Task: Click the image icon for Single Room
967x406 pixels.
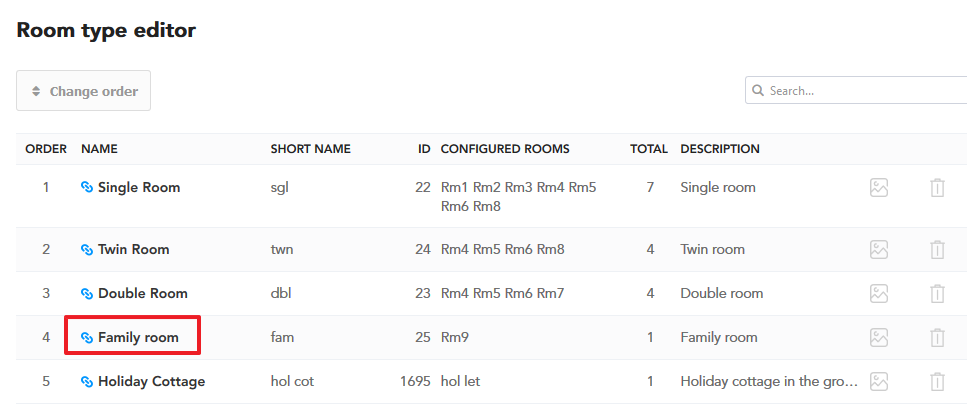Action: [x=879, y=188]
